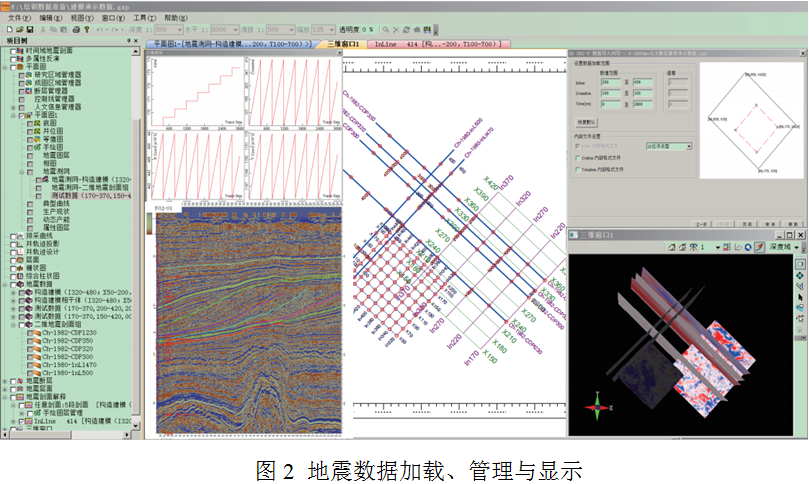Open the data type dropdown in import wizard
809x484 pixels.
(689, 147)
